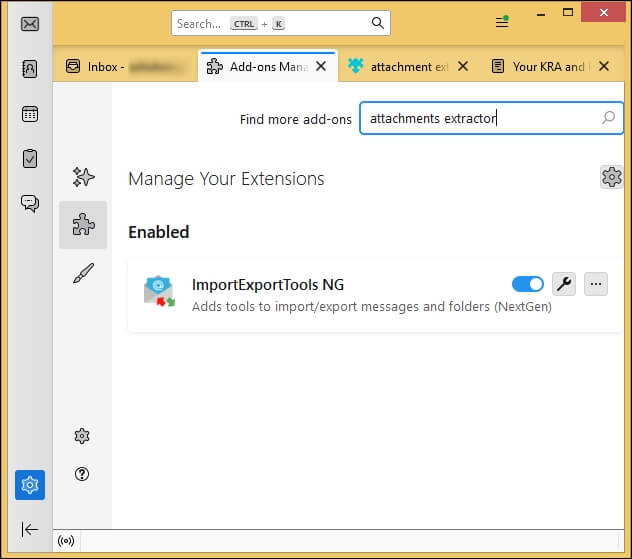Open the Address Book icon
The height and width of the screenshot is (559, 632).
30,69
